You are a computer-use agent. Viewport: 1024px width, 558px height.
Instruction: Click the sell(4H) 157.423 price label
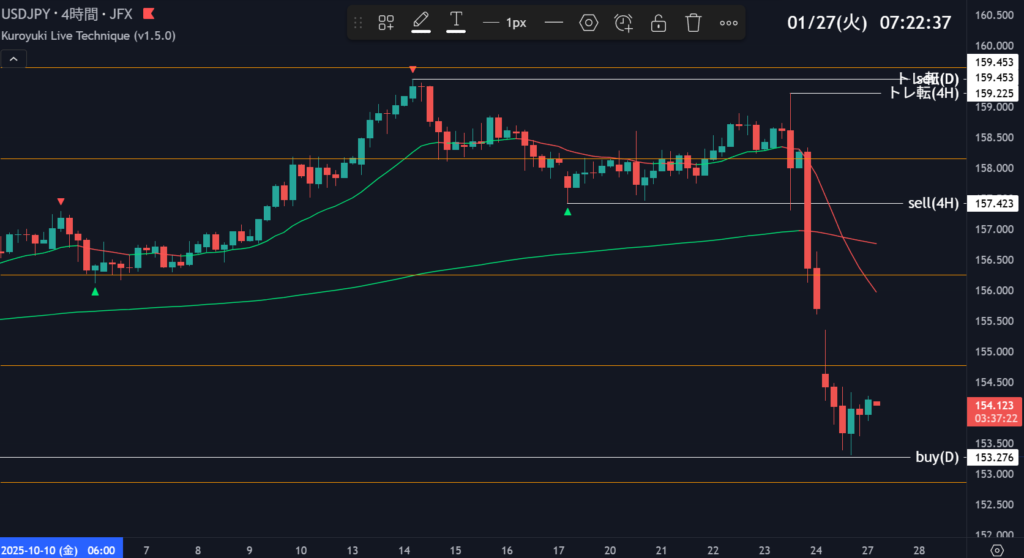tap(993, 204)
